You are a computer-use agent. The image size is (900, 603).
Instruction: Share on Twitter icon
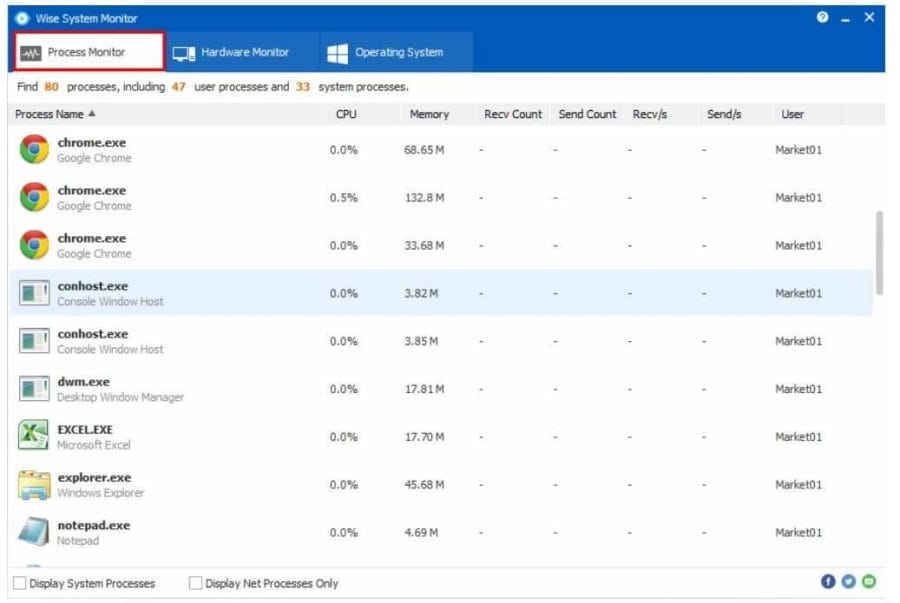[848, 581]
